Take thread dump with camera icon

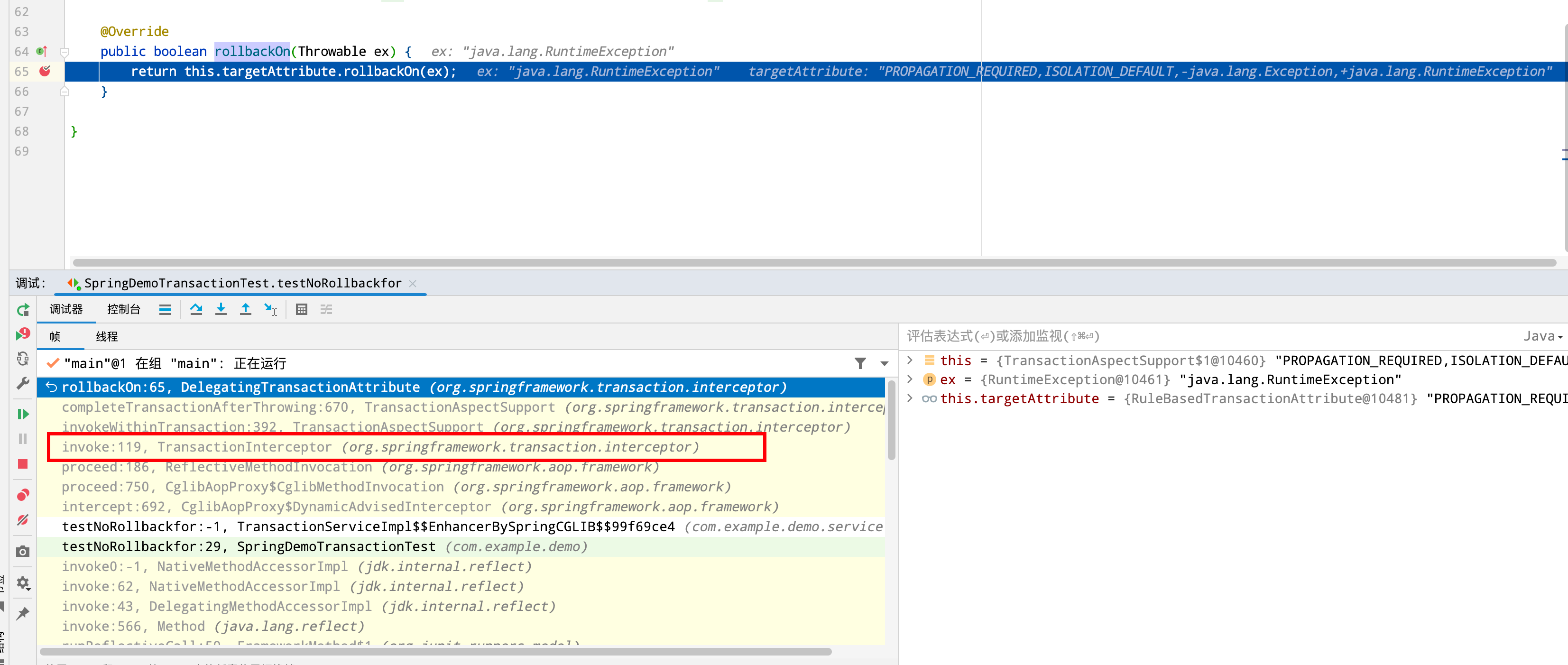click(x=22, y=551)
